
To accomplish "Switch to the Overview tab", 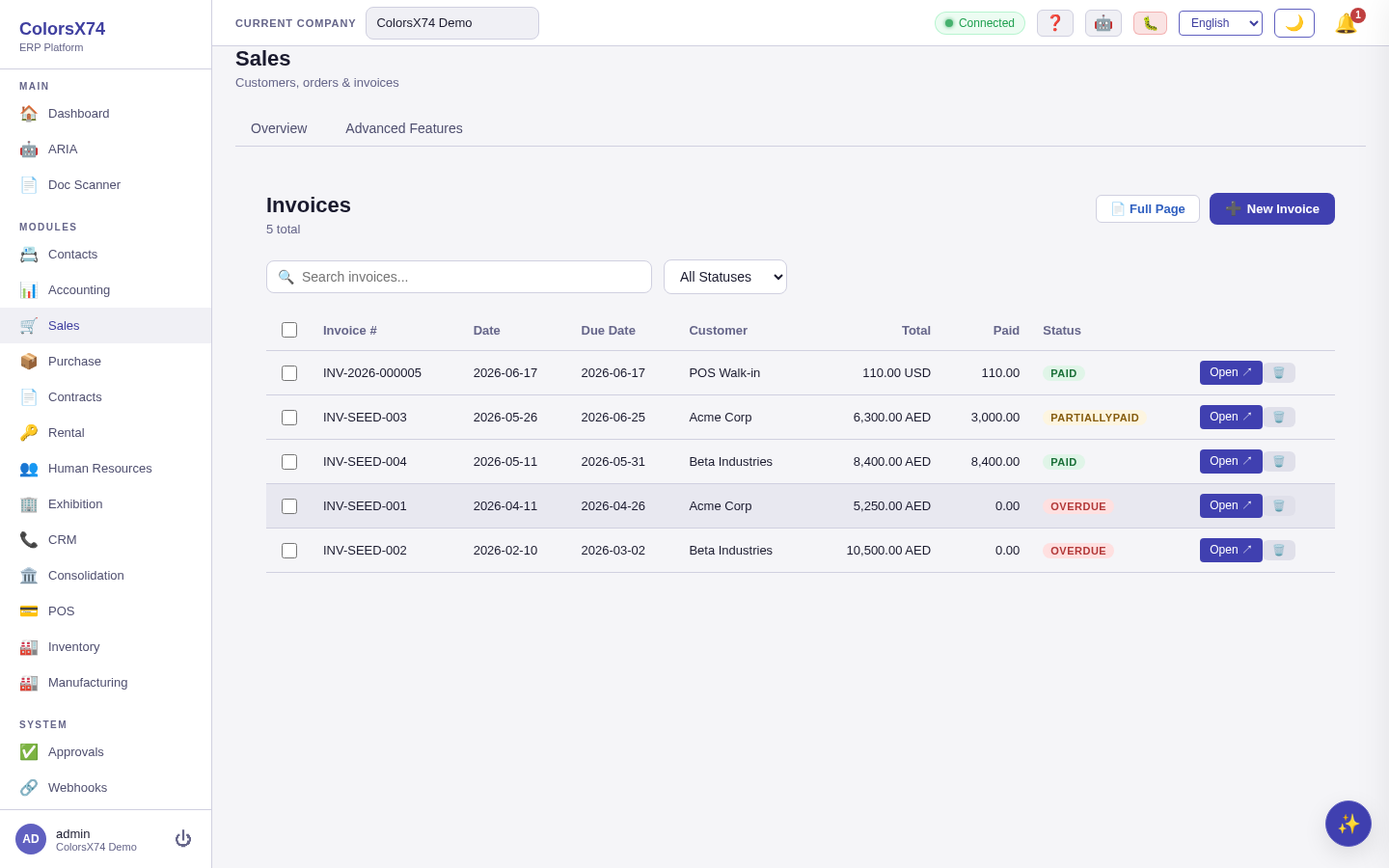I will point(279,128).
